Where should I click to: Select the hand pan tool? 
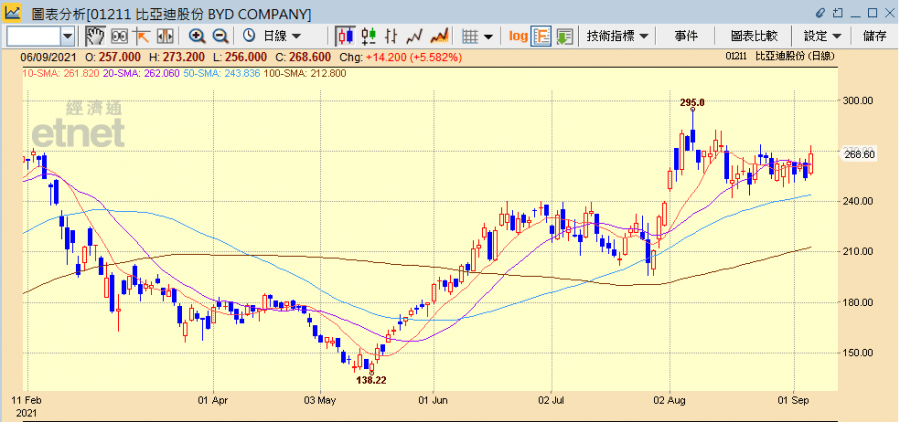tap(96, 36)
